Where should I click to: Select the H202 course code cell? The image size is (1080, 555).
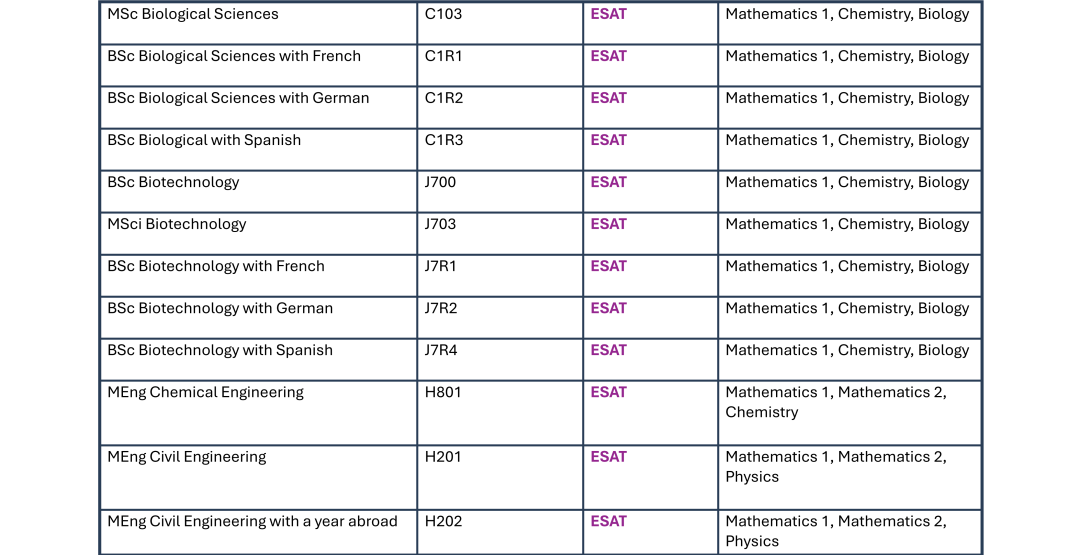pyautogui.click(x=443, y=522)
